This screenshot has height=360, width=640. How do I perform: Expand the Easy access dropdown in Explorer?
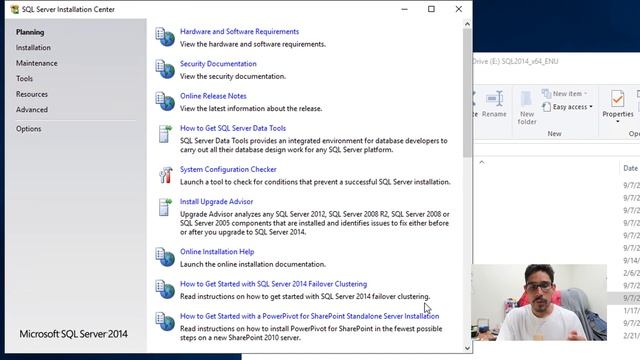591,107
